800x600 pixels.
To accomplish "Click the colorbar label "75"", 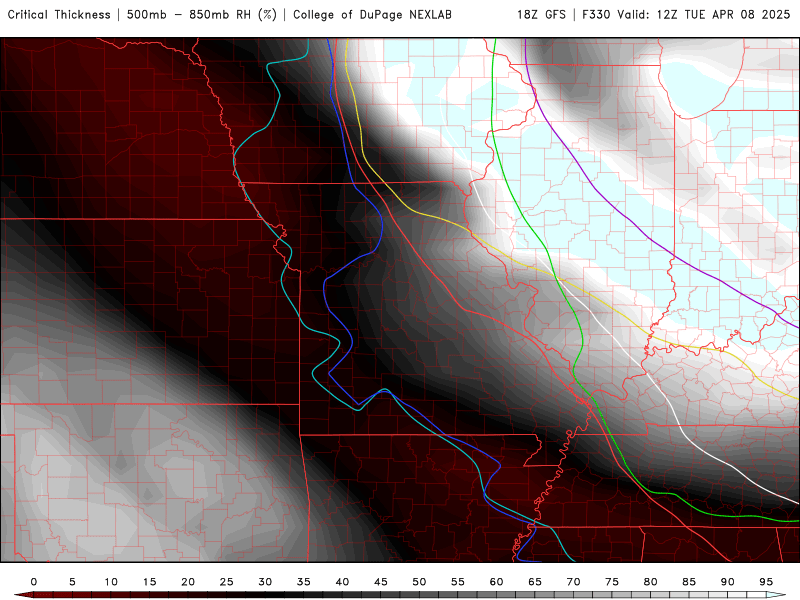I will coord(612,582).
